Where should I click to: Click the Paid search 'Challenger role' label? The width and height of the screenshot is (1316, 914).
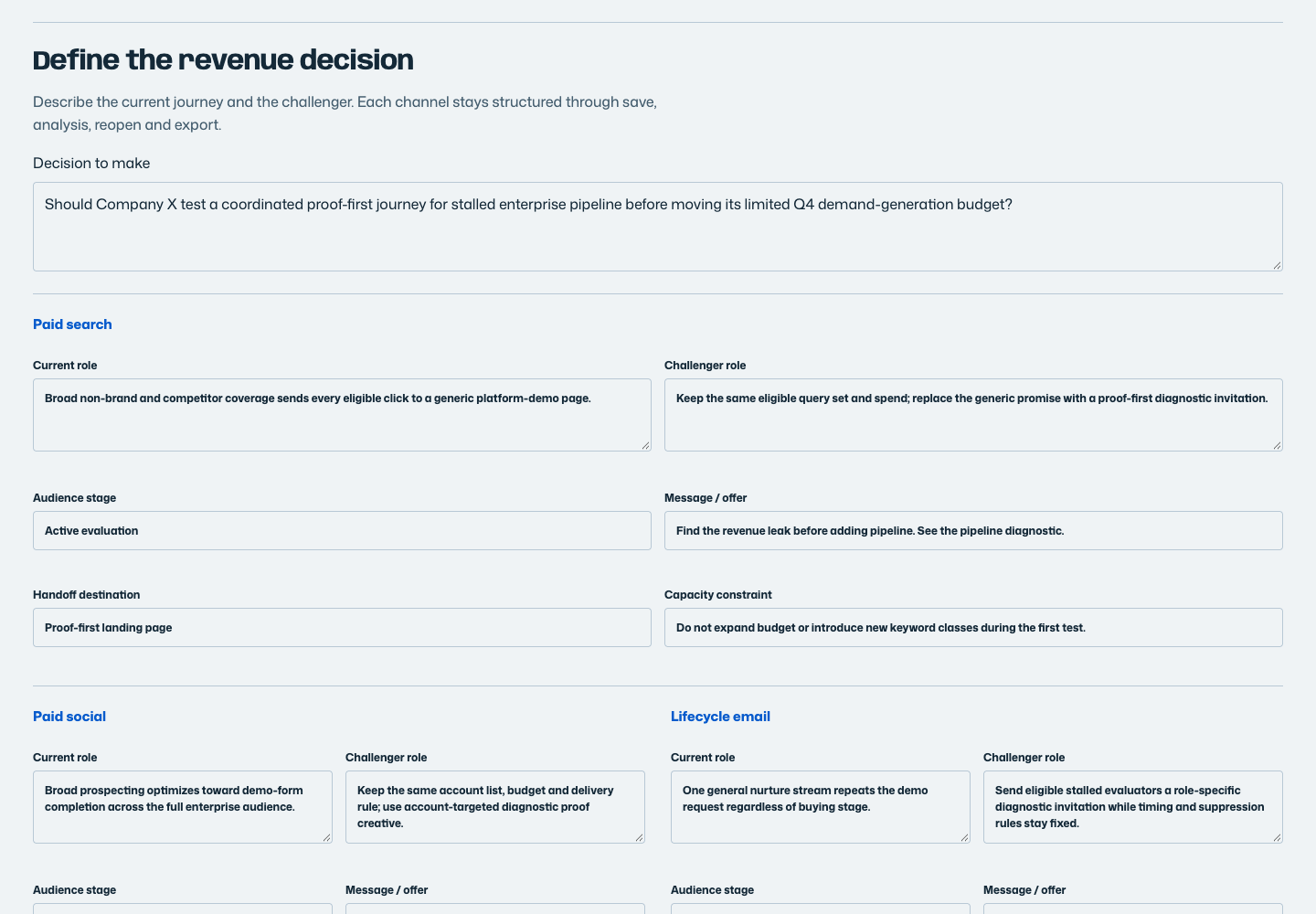coord(705,366)
